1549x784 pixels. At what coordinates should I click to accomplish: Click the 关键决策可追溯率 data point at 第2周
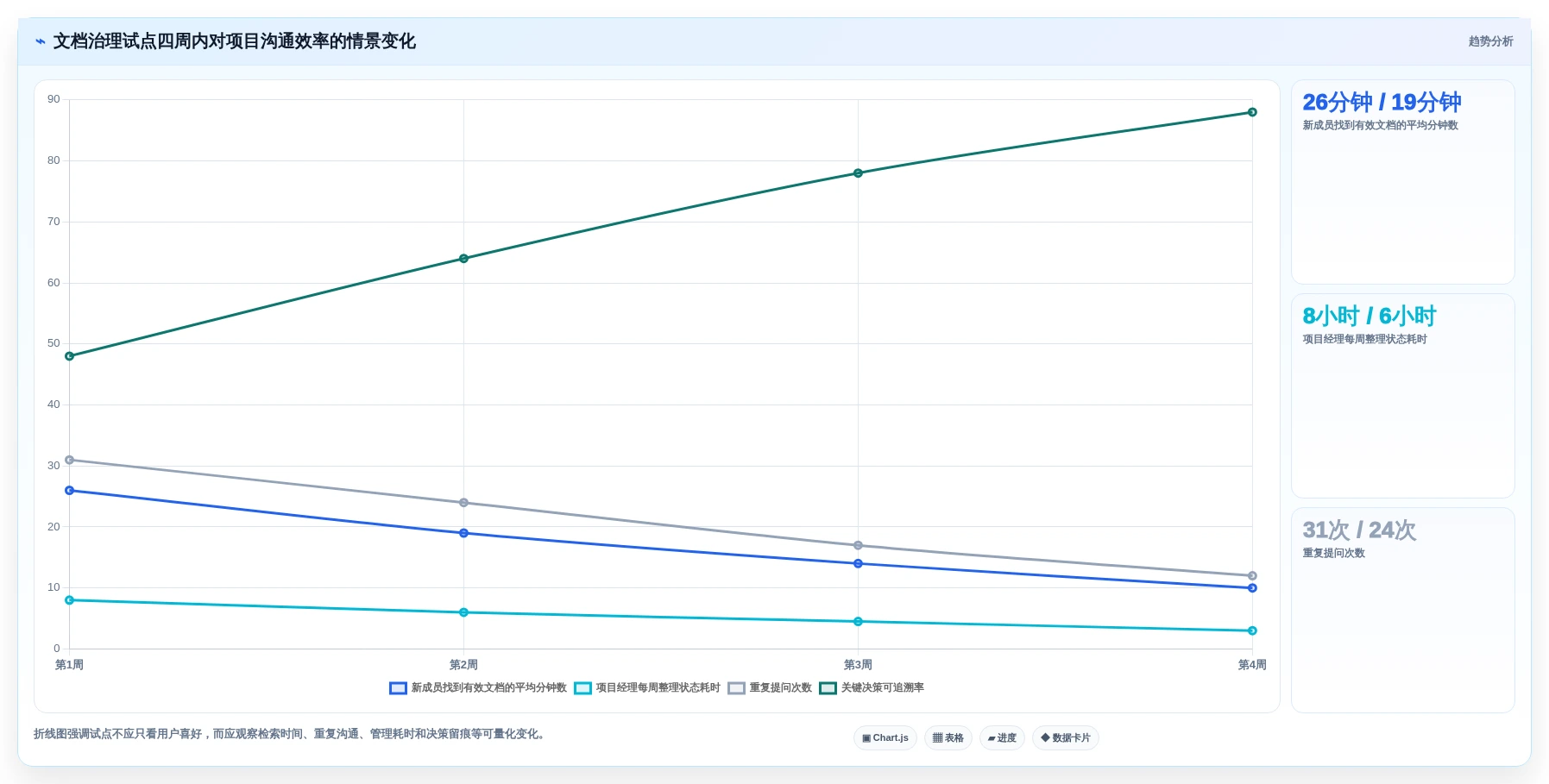tap(463, 259)
